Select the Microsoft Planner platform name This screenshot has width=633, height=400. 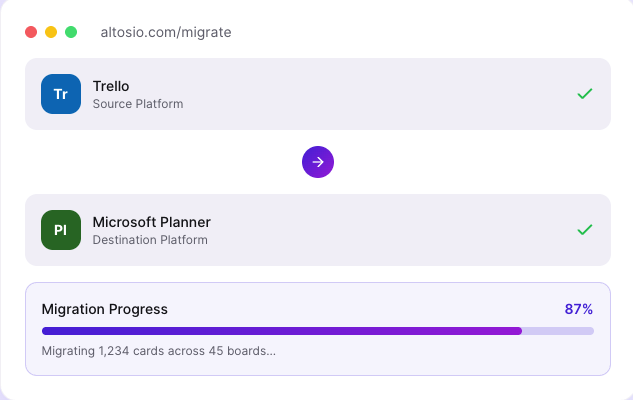pyautogui.click(x=152, y=222)
